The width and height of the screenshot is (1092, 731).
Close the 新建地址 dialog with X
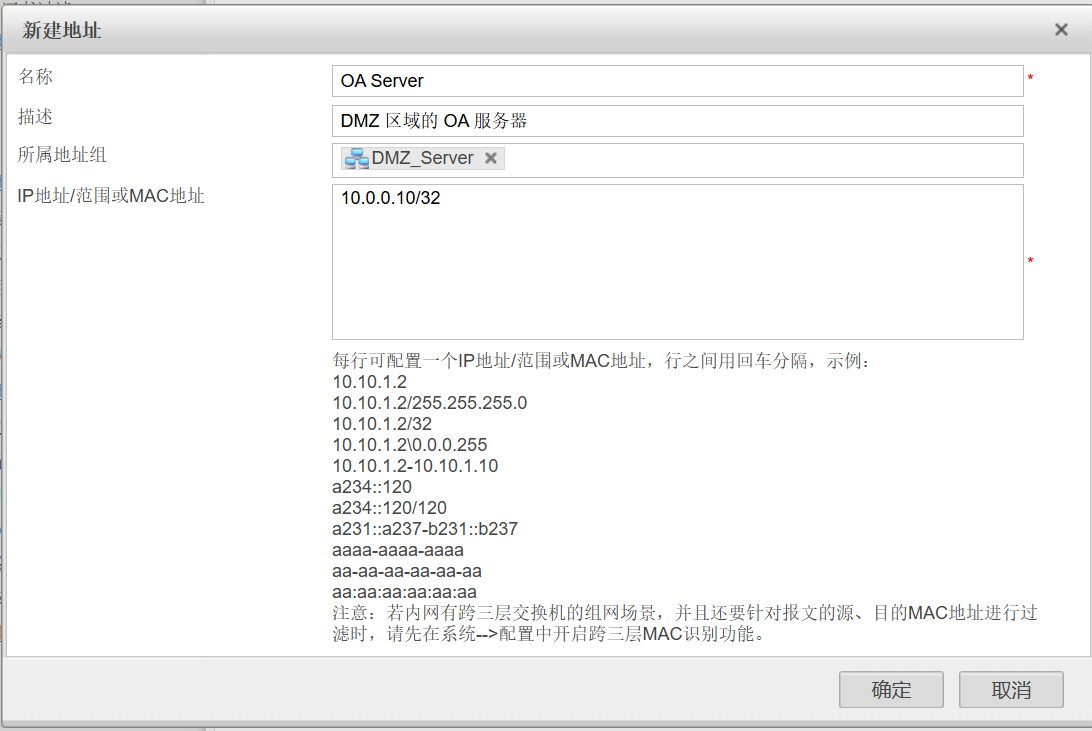(1061, 29)
